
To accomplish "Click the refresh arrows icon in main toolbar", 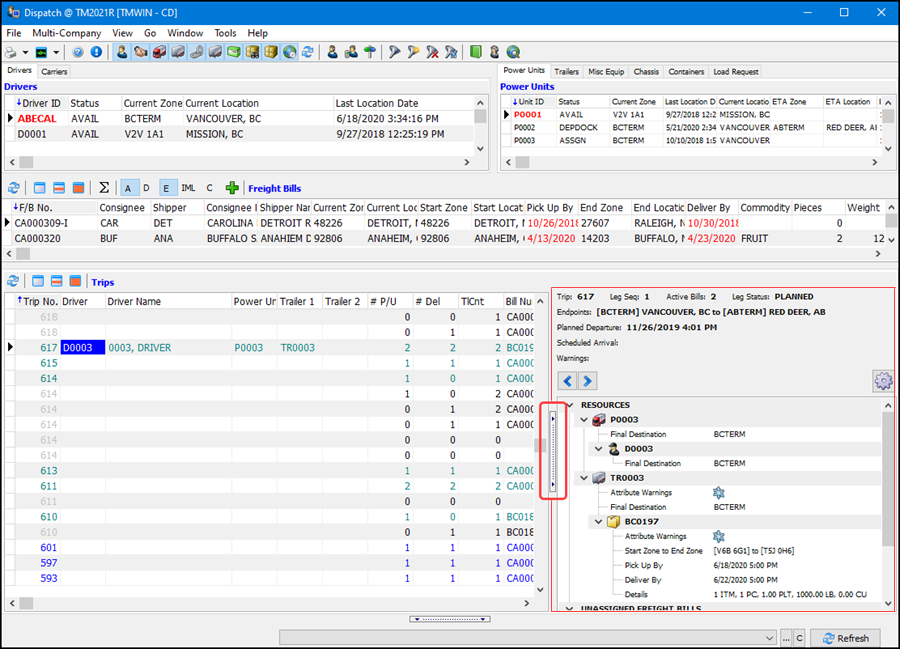I will tap(308, 52).
